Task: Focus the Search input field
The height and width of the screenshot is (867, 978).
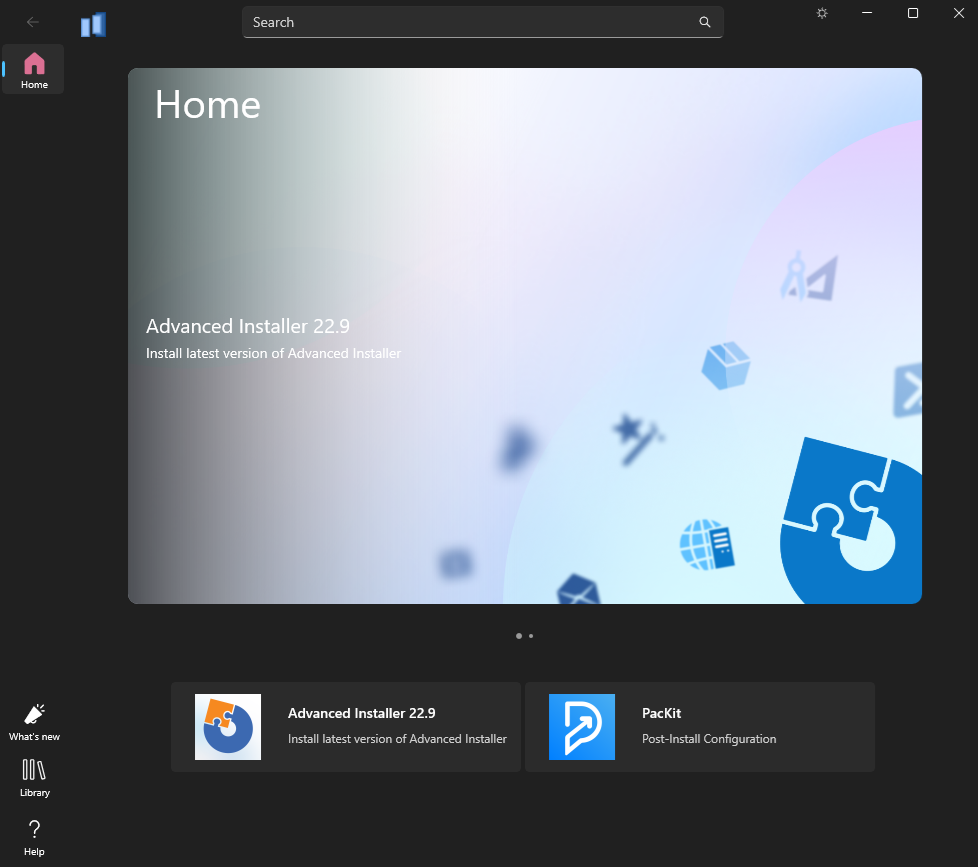Action: coord(482,22)
